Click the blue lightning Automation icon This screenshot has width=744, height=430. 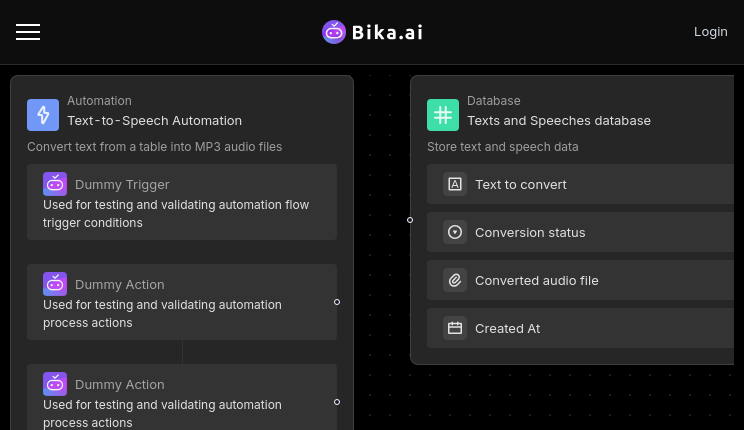point(43,115)
